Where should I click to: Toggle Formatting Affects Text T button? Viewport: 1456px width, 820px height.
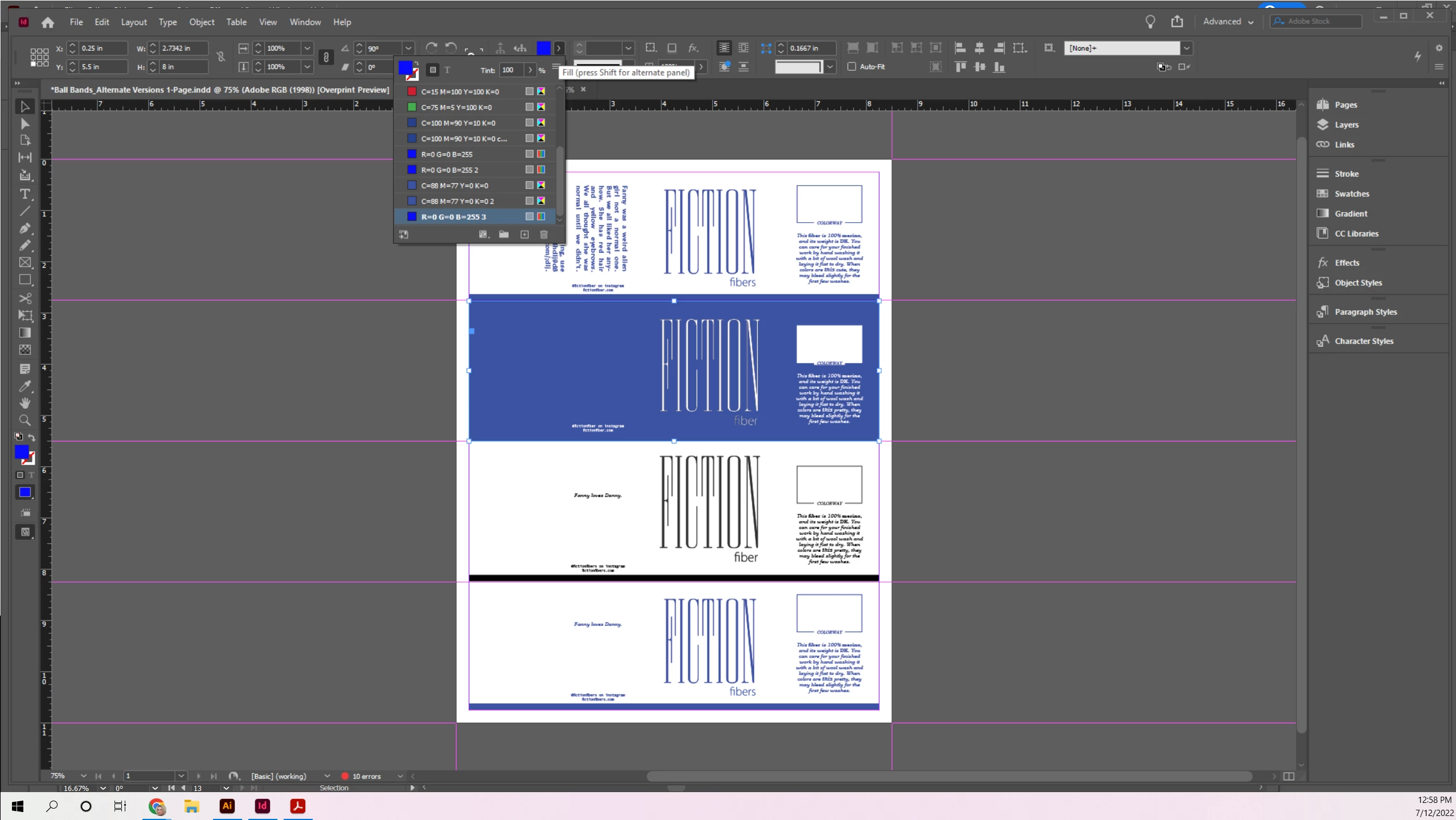click(447, 70)
